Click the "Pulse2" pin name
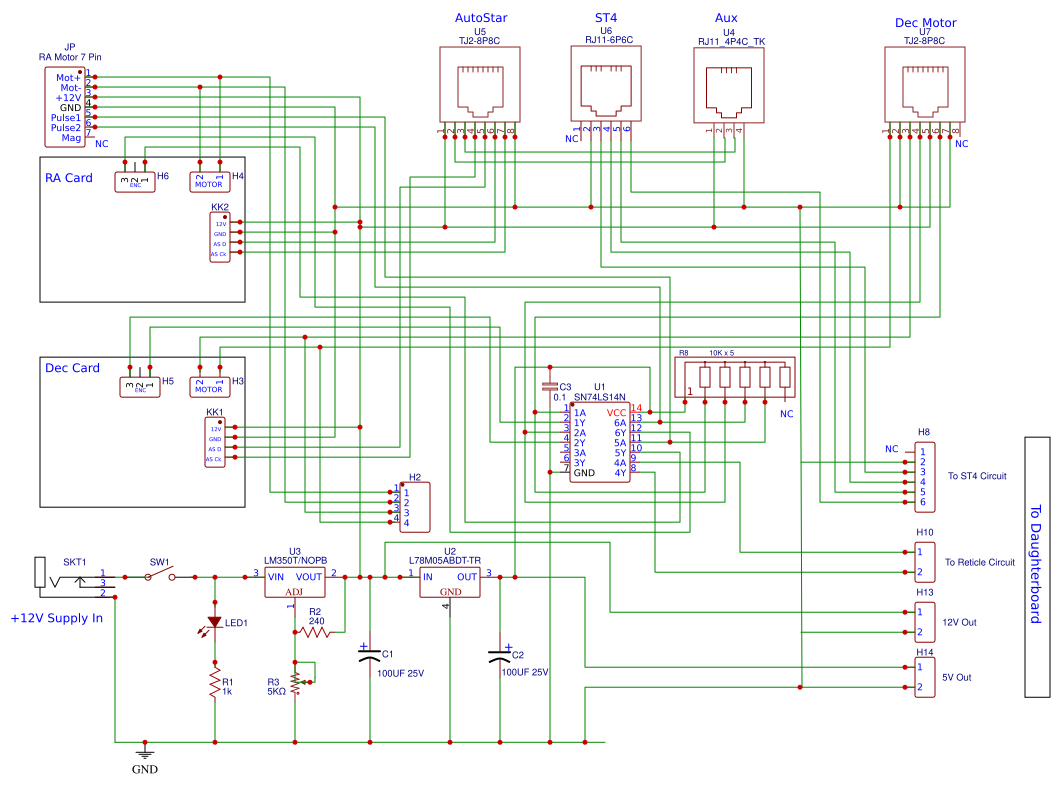Viewport: 1060px width, 786px height. [66, 128]
